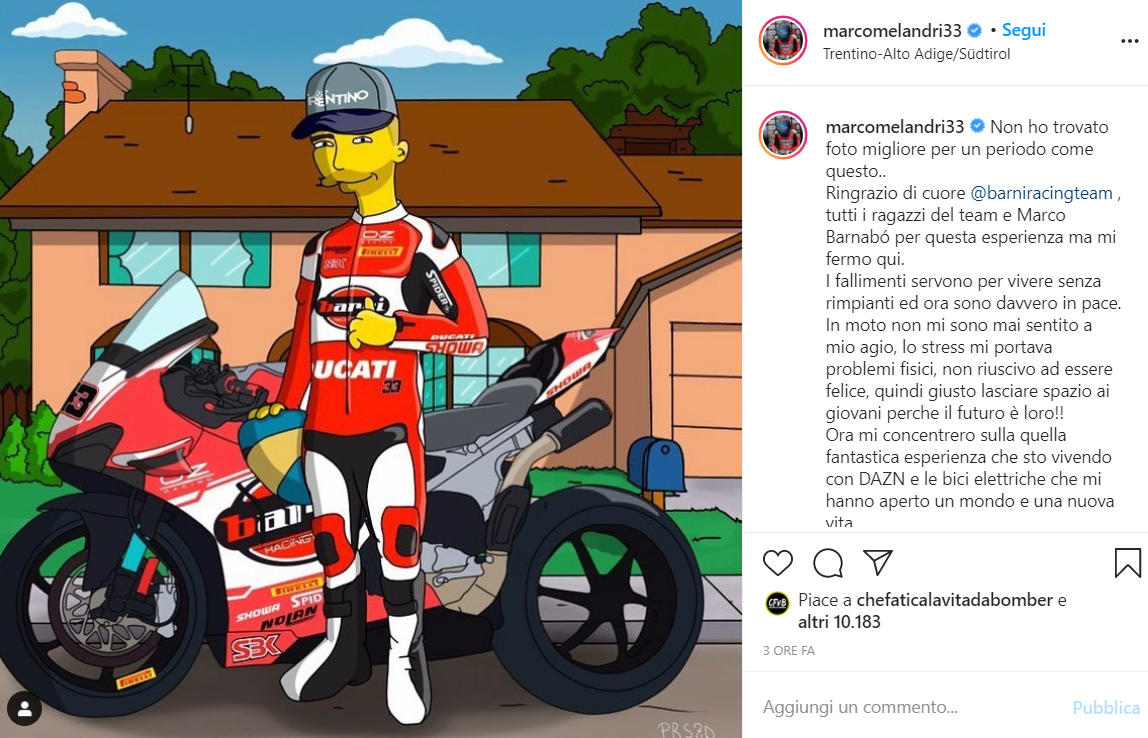
Task: Open the Trentino-Alto Adige/Südtirol location
Action: pos(916,53)
